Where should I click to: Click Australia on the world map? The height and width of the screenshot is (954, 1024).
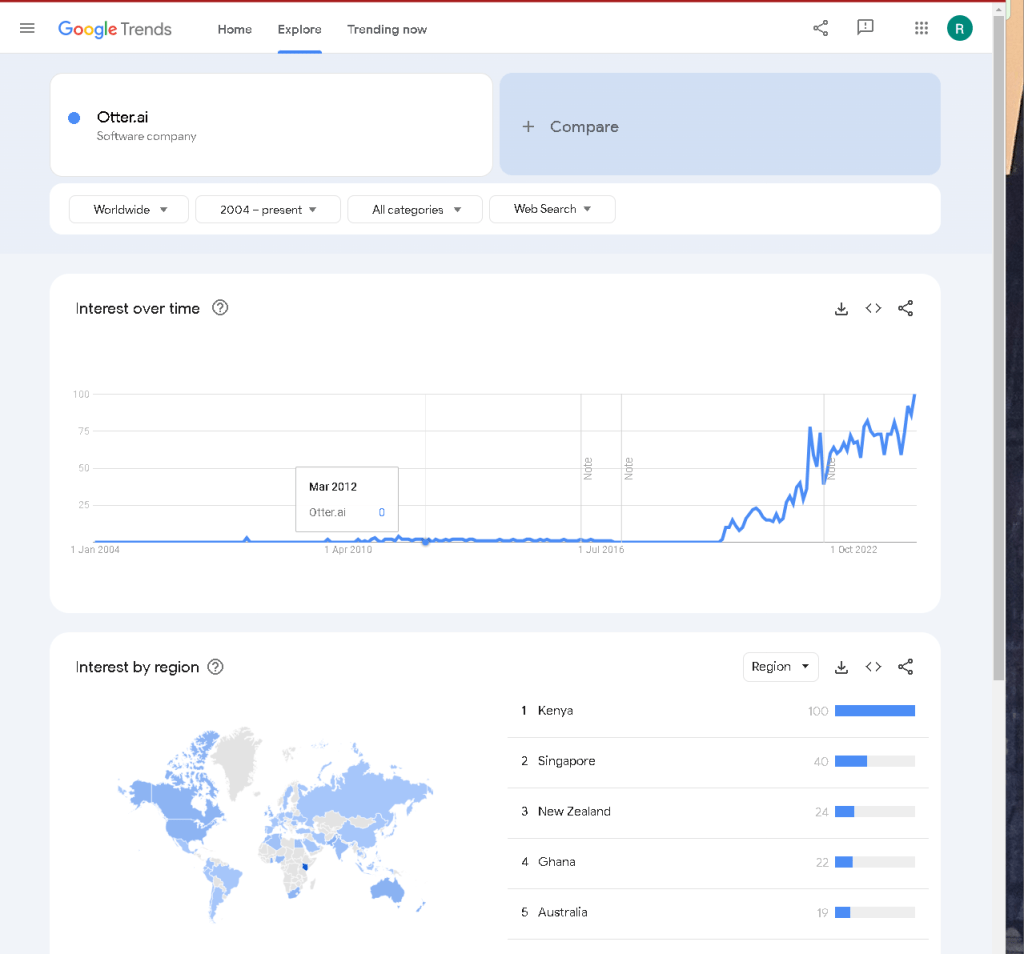point(388,890)
